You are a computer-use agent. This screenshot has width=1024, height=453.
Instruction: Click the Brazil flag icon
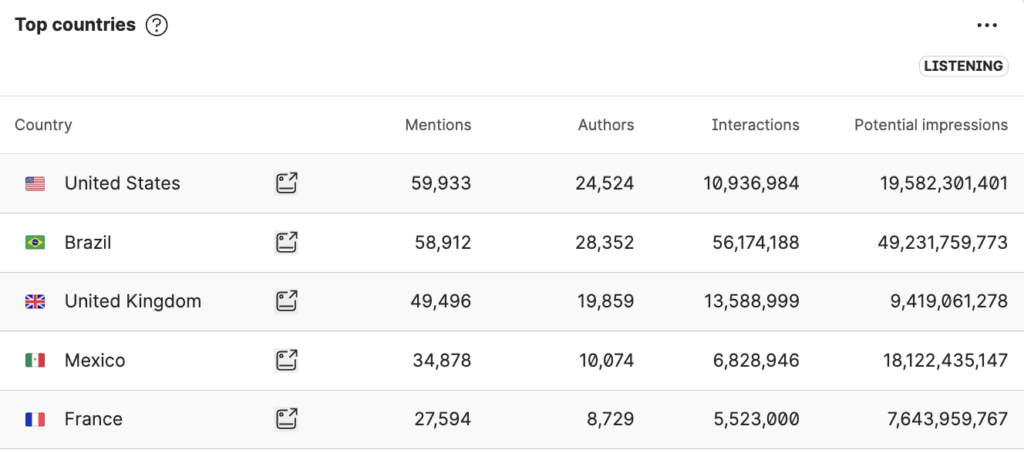click(x=35, y=243)
